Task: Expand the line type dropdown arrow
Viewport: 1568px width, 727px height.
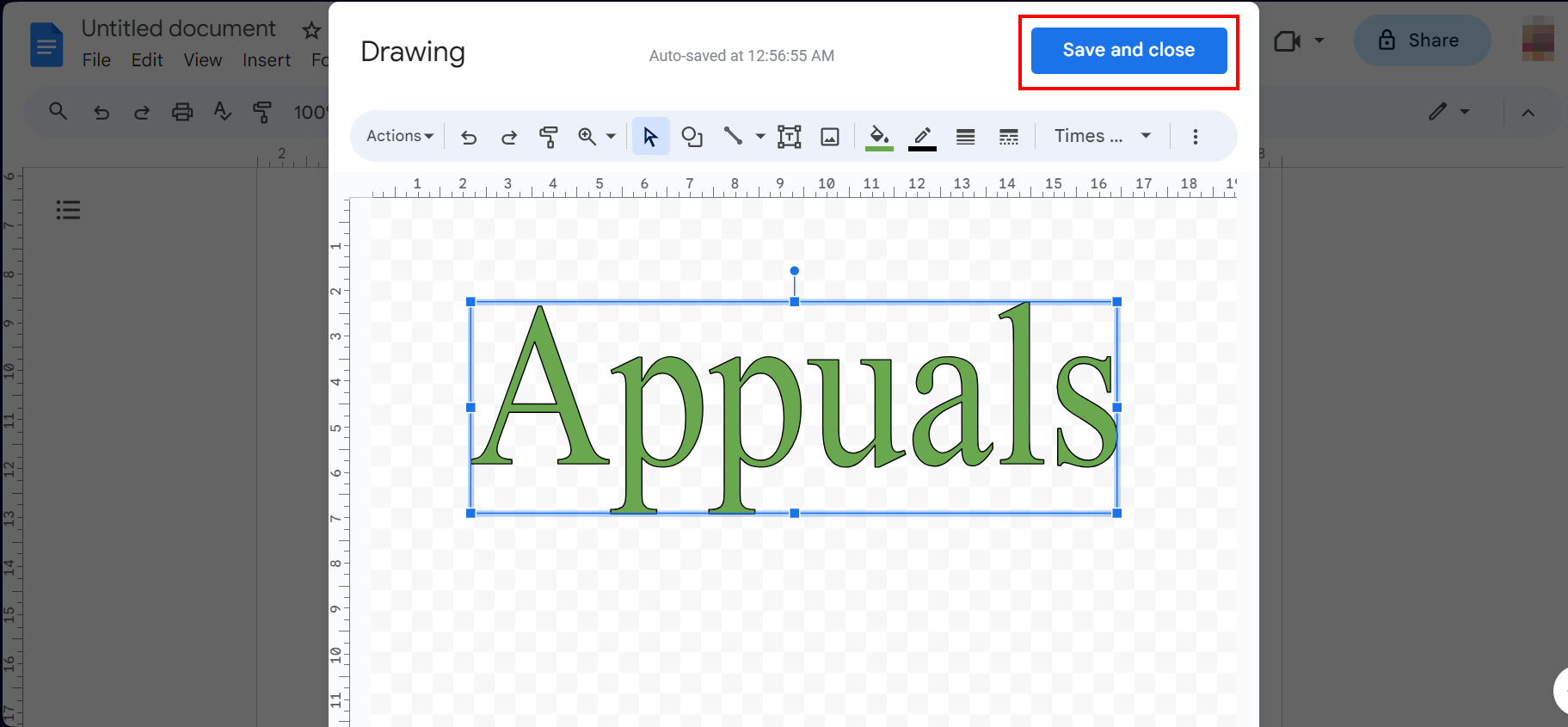Action: point(760,137)
